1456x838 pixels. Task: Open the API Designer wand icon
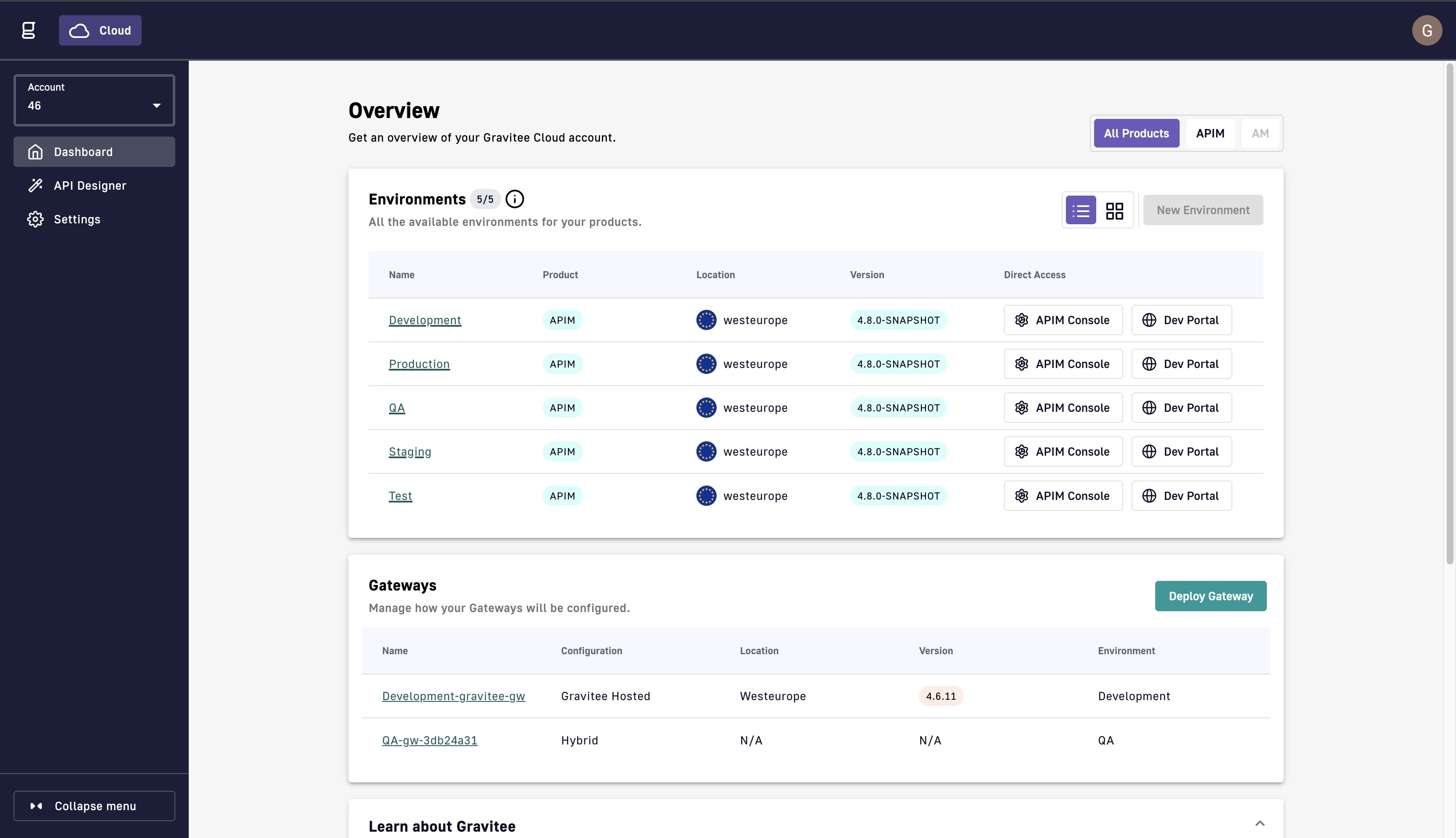pyautogui.click(x=36, y=185)
